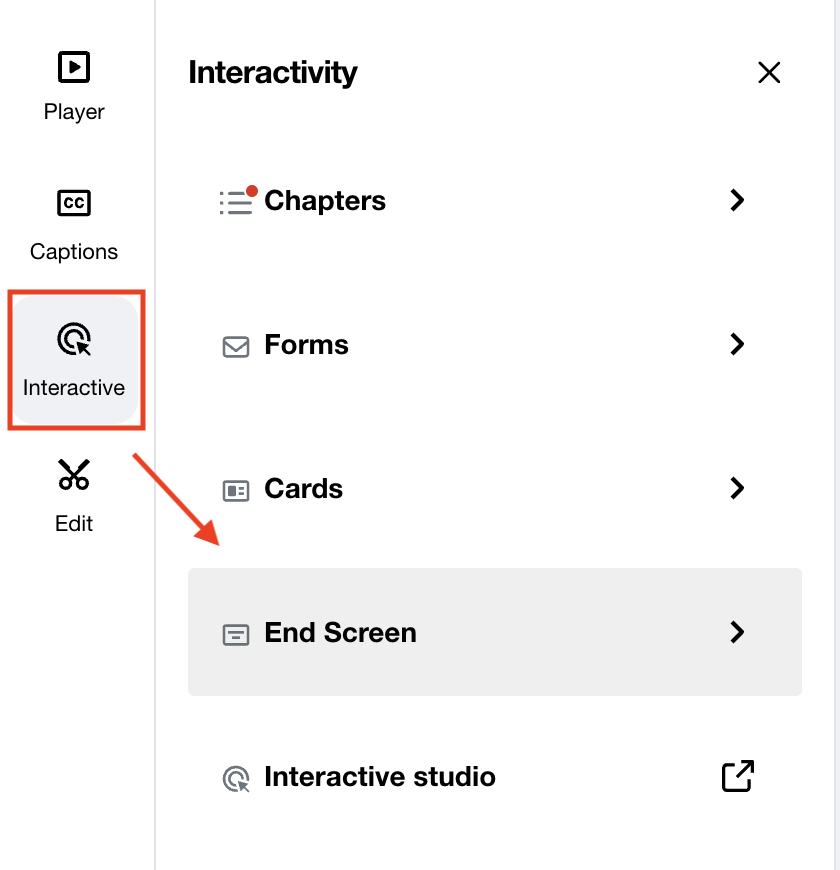Expand the Chapters section chevron
840x870 pixels.
(737, 200)
